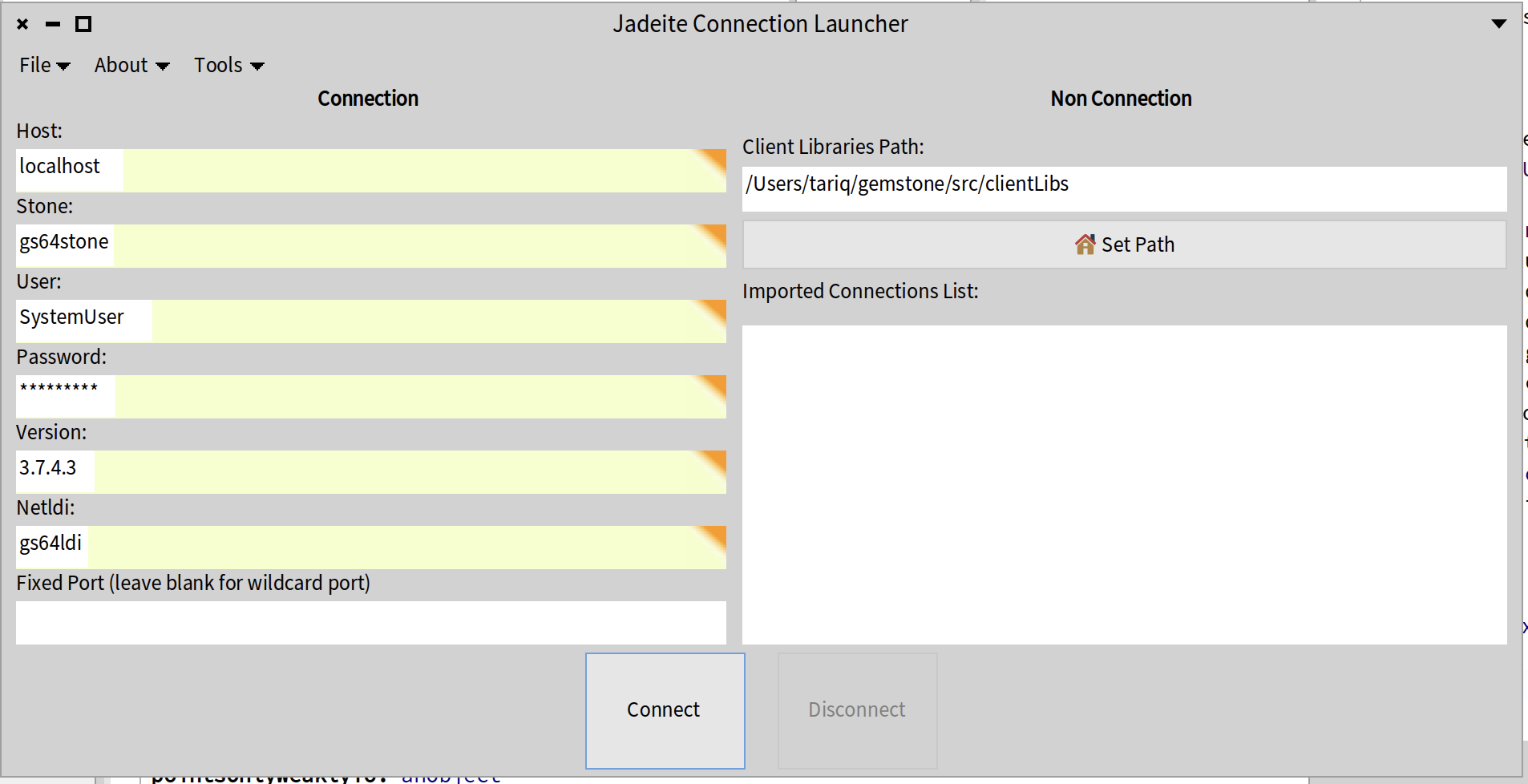Click the orange corner marker in Version field
Image resolution: width=1528 pixels, height=784 pixels.
click(714, 460)
